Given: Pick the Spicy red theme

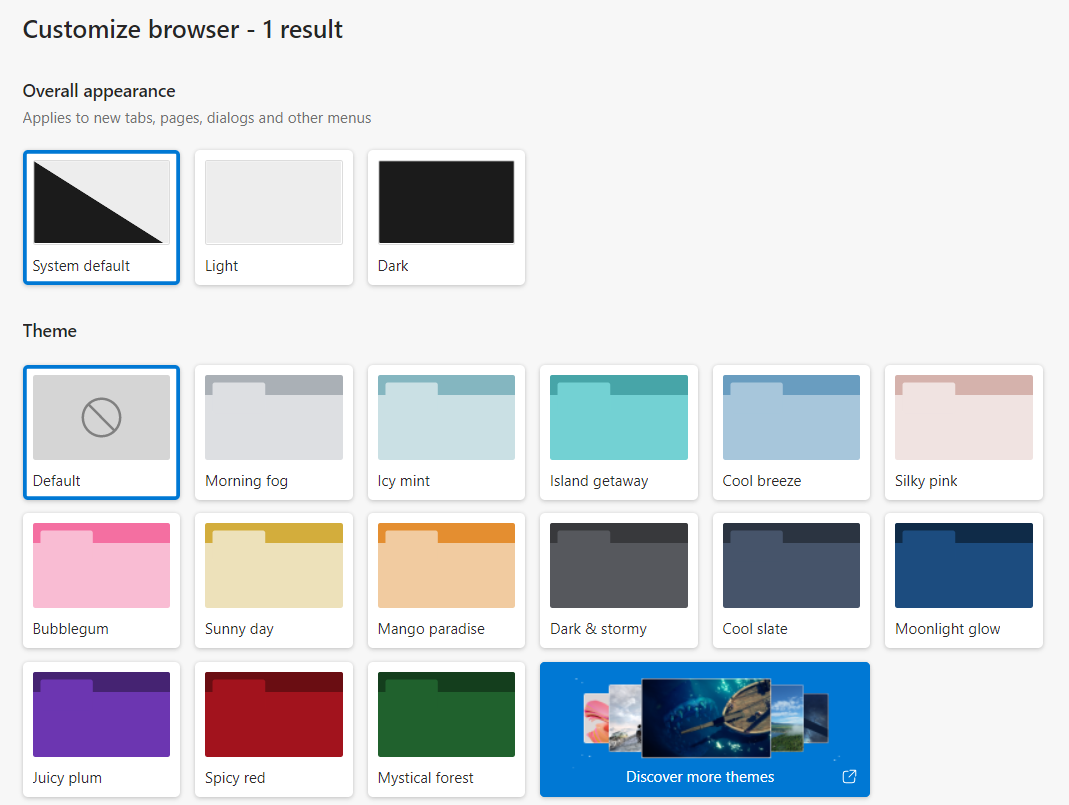Looking at the screenshot, I should point(274,729).
